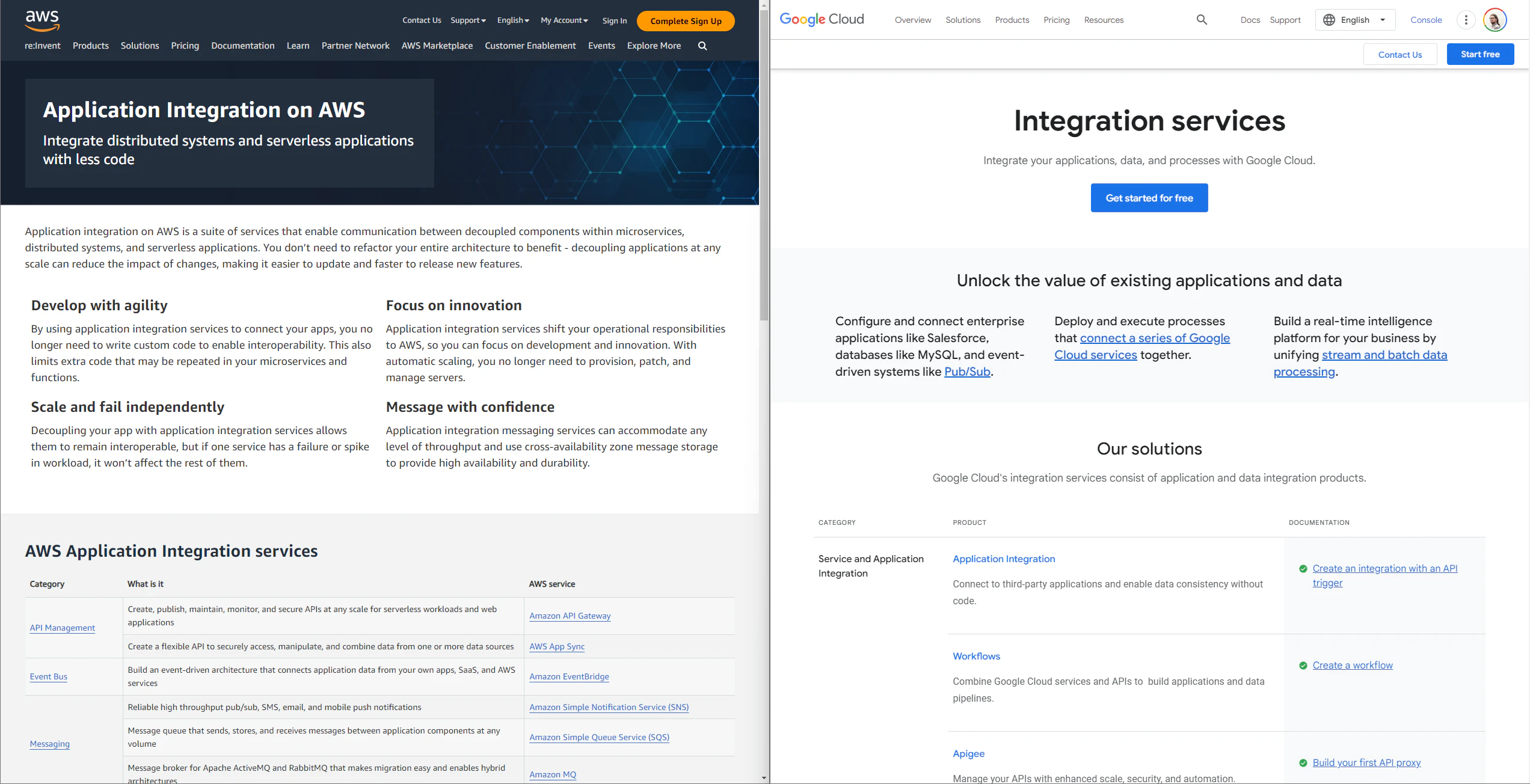Viewport: 1530px width, 784px height.
Task: Open the Pricing menu on Google Cloud
Action: coord(1057,20)
